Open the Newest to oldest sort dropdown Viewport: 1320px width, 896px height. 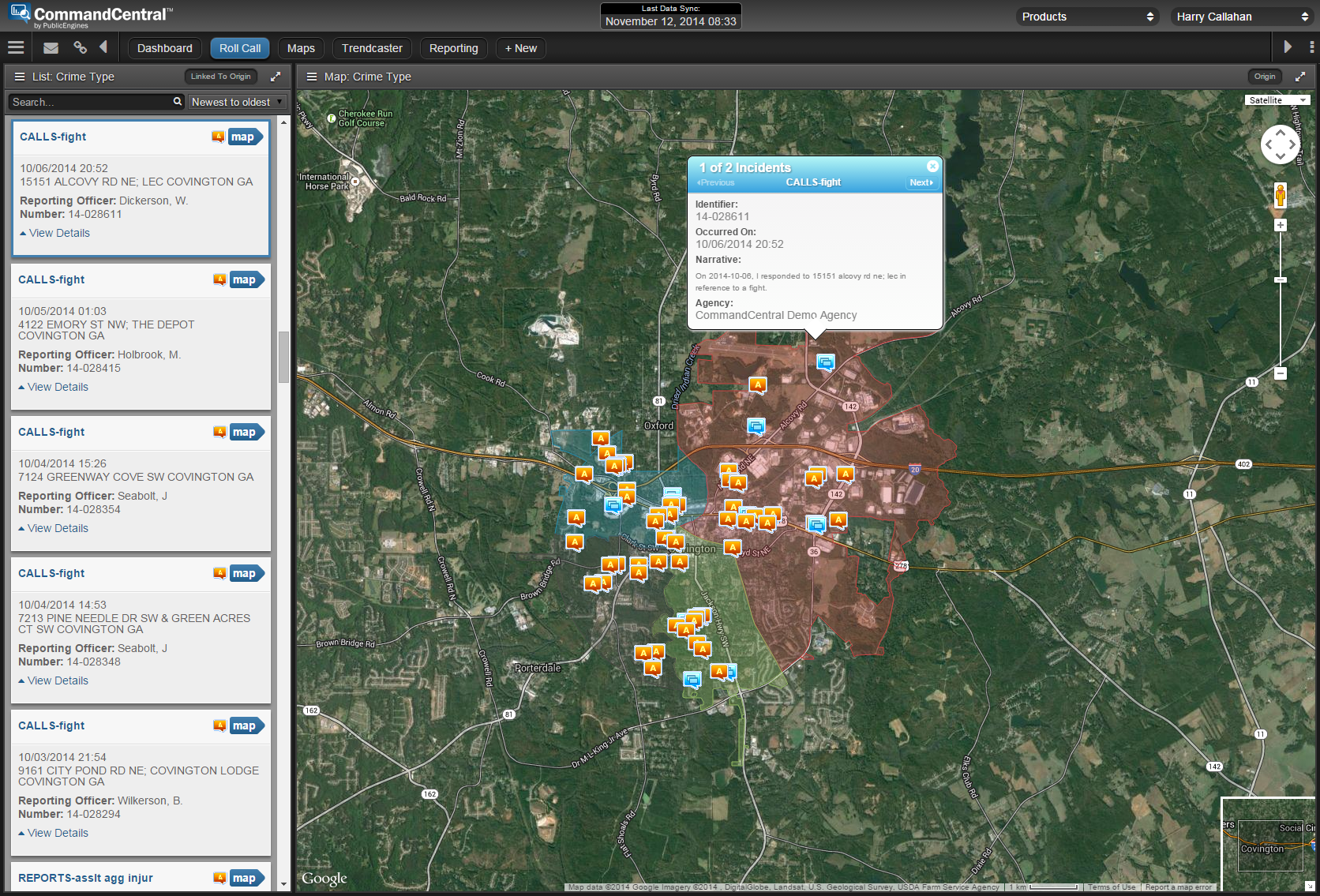click(237, 102)
